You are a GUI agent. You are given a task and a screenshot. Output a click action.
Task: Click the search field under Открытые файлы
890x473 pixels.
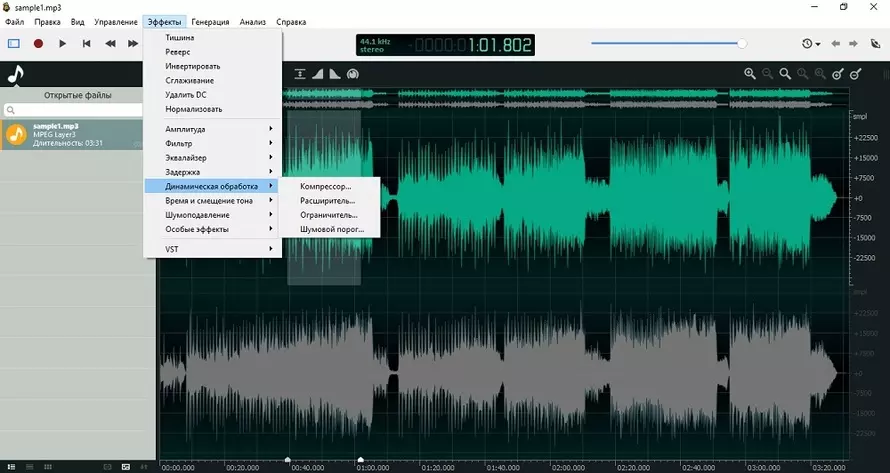click(74, 110)
